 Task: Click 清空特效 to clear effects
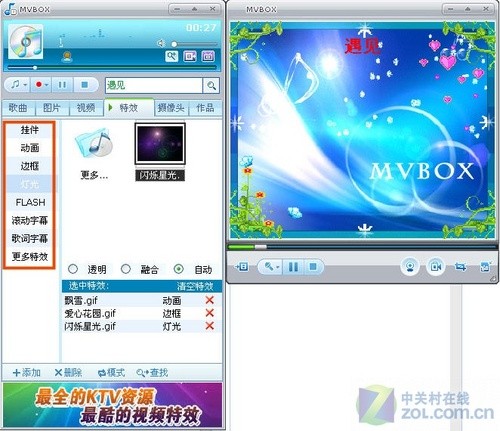195,286
